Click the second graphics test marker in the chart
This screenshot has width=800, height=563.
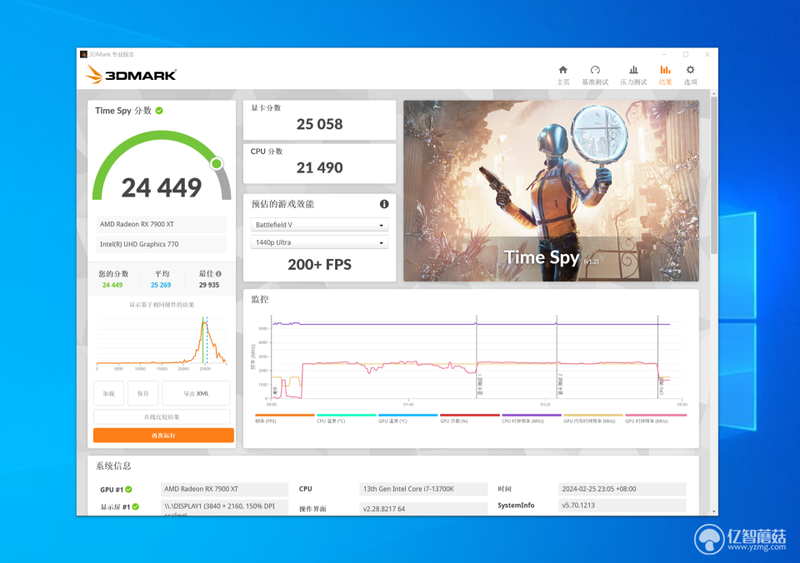(557, 357)
